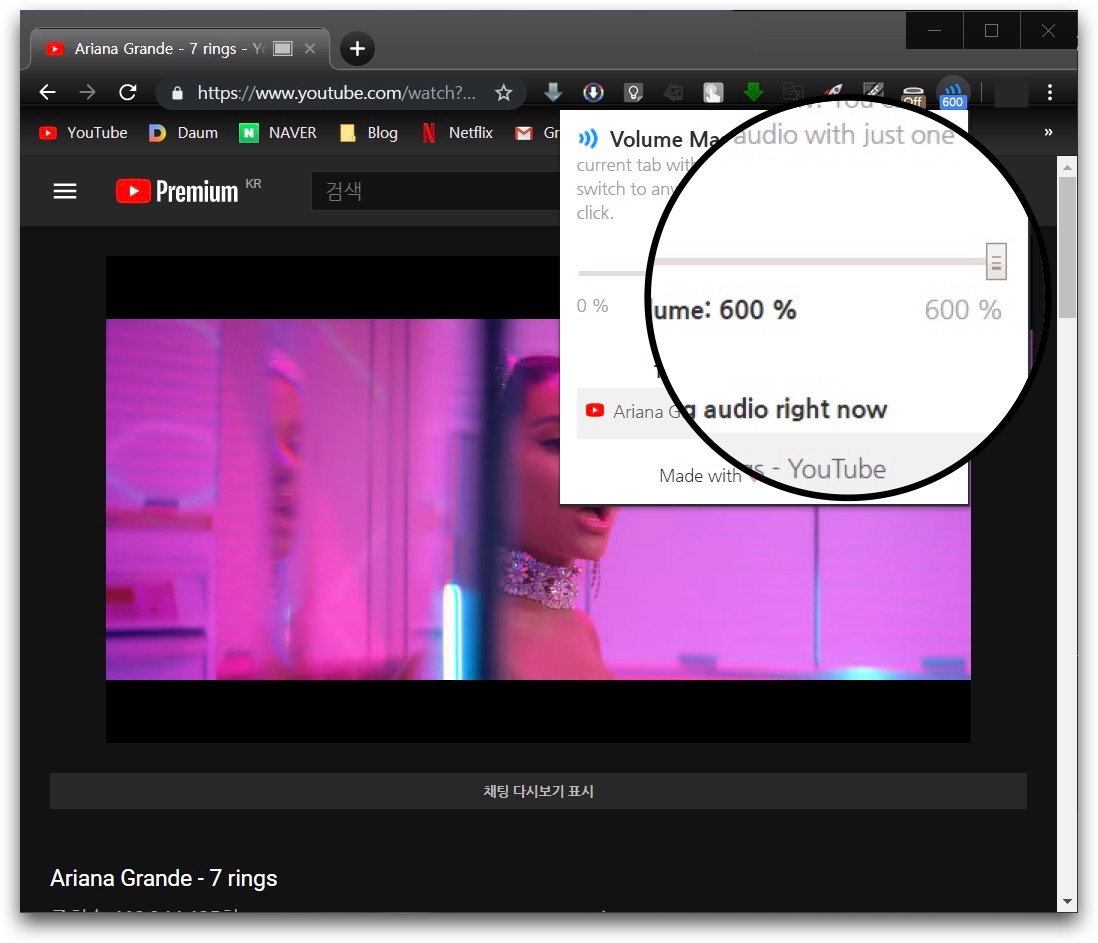The height and width of the screenshot is (943, 1098).
Task: Open the Gmail bookmark icon
Action: pos(524,133)
